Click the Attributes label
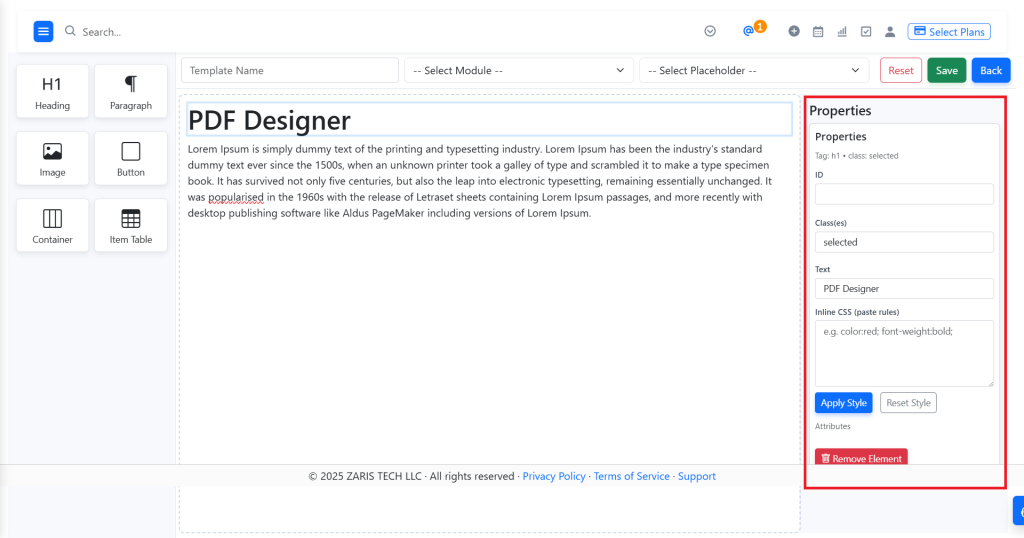Viewport: 1024px width, 538px height. pyautogui.click(x=833, y=426)
